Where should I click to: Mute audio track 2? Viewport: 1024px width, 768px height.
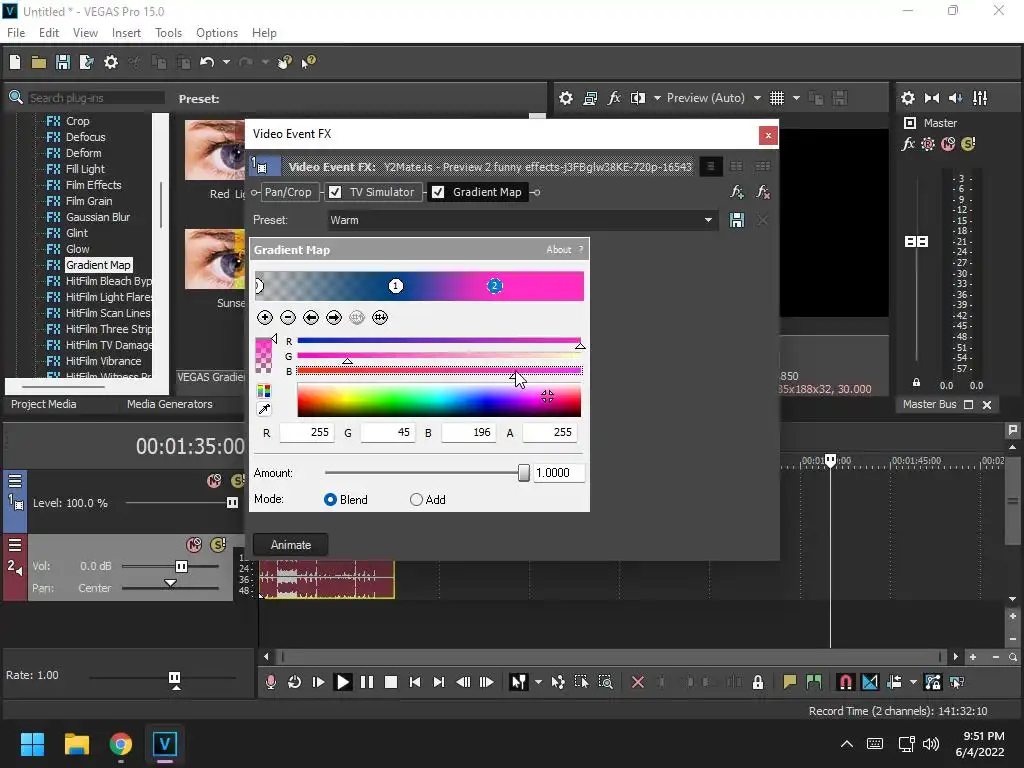click(194, 545)
